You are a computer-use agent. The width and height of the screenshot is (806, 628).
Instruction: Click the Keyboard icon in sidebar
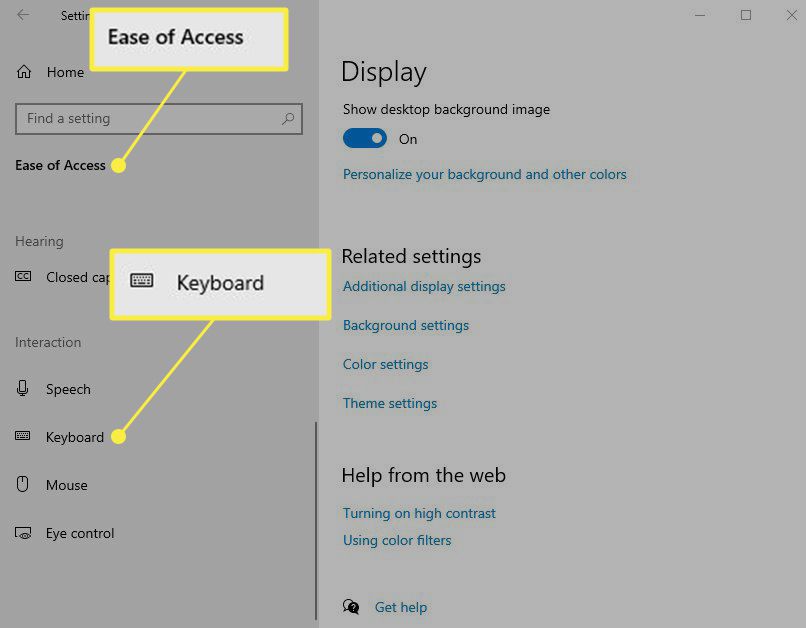pyautogui.click(x=24, y=437)
